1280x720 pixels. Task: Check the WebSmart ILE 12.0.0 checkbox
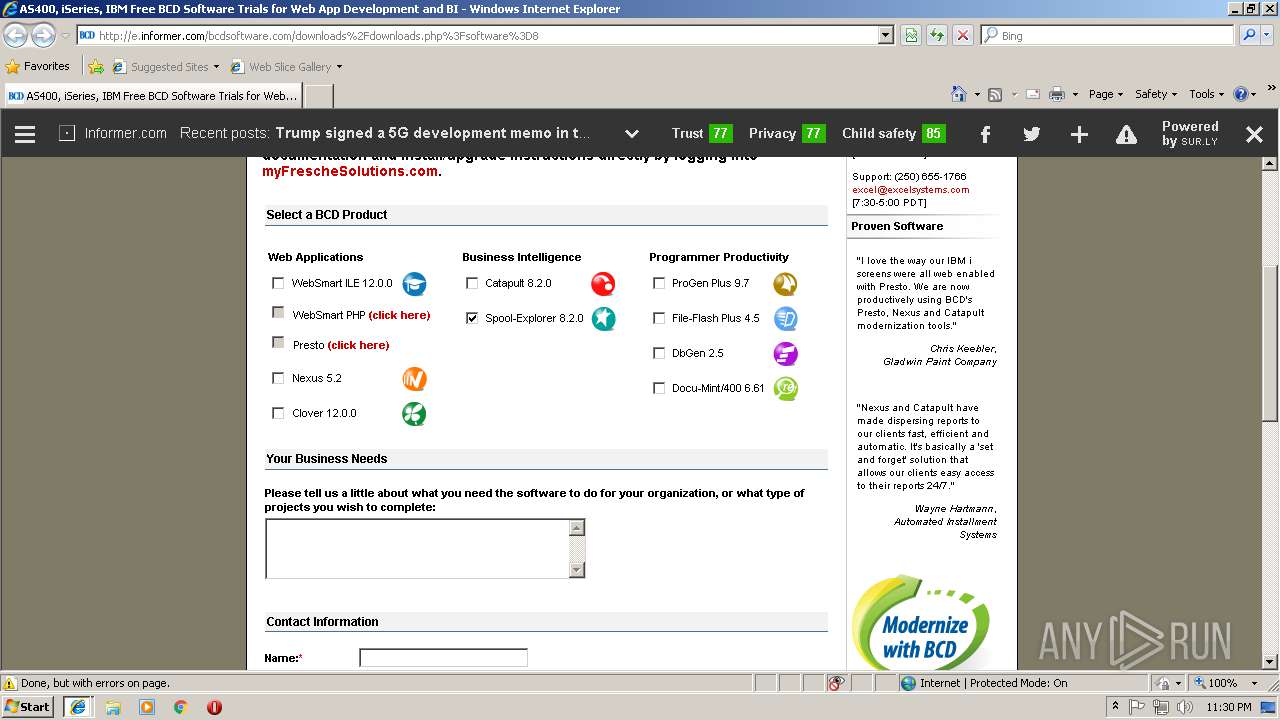(x=278, y=283)
